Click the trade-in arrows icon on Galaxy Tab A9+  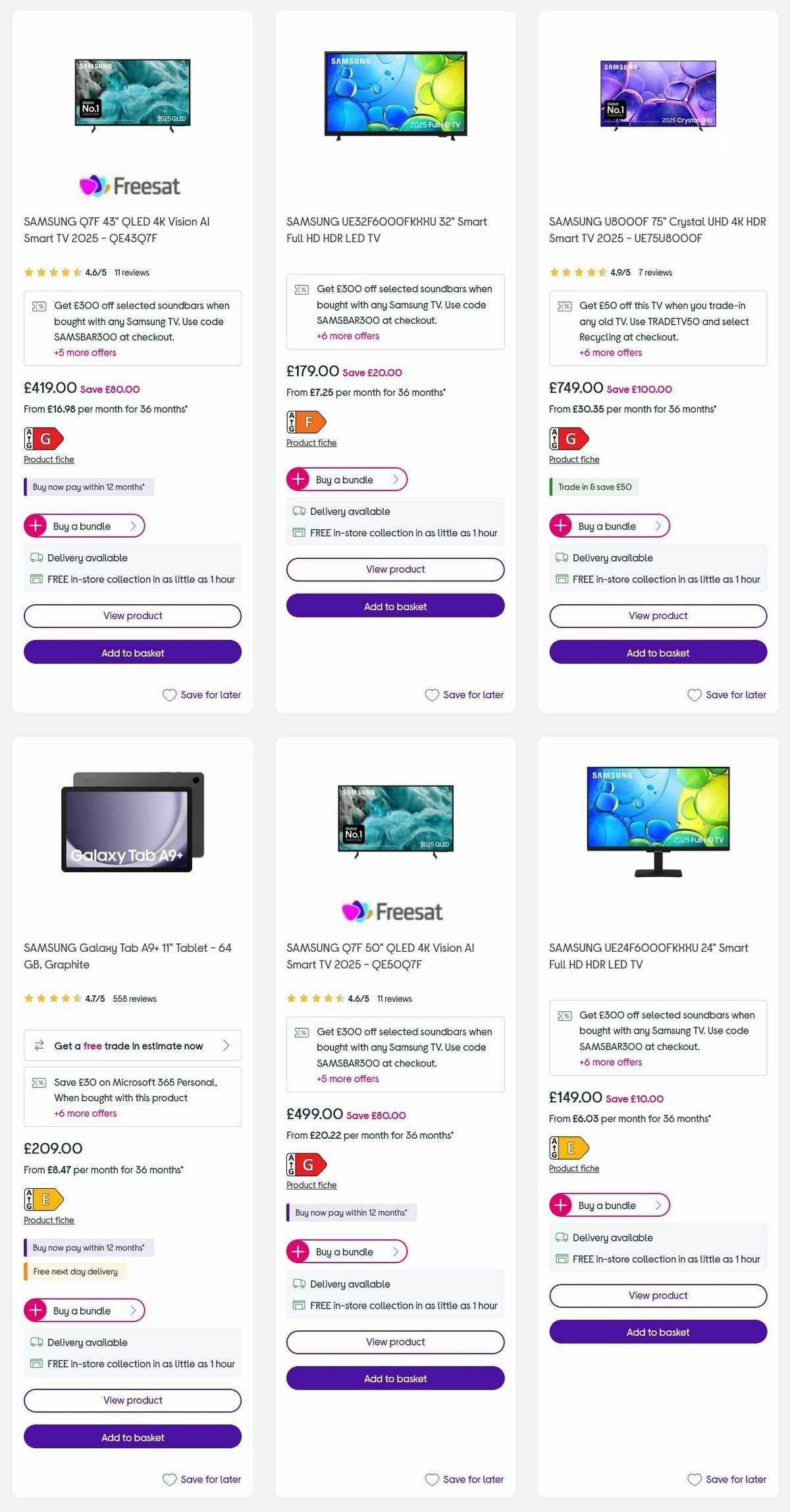pyautogui.click(x=39, y=1045)
